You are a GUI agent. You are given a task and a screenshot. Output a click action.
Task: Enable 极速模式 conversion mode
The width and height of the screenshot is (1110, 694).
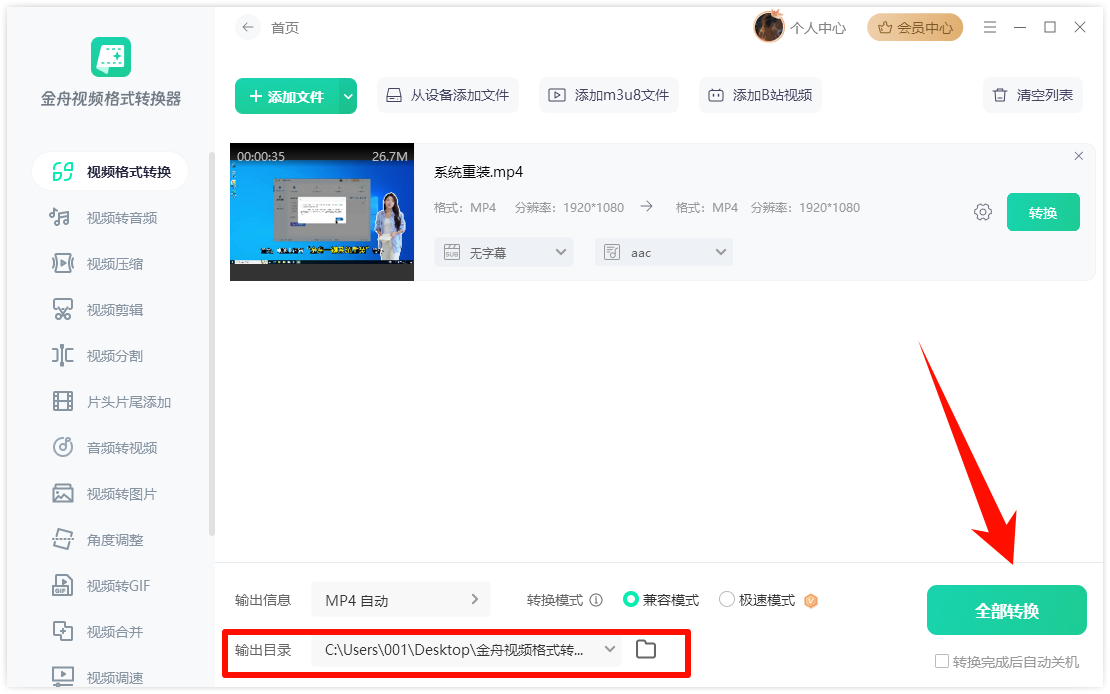coord(725,599)
